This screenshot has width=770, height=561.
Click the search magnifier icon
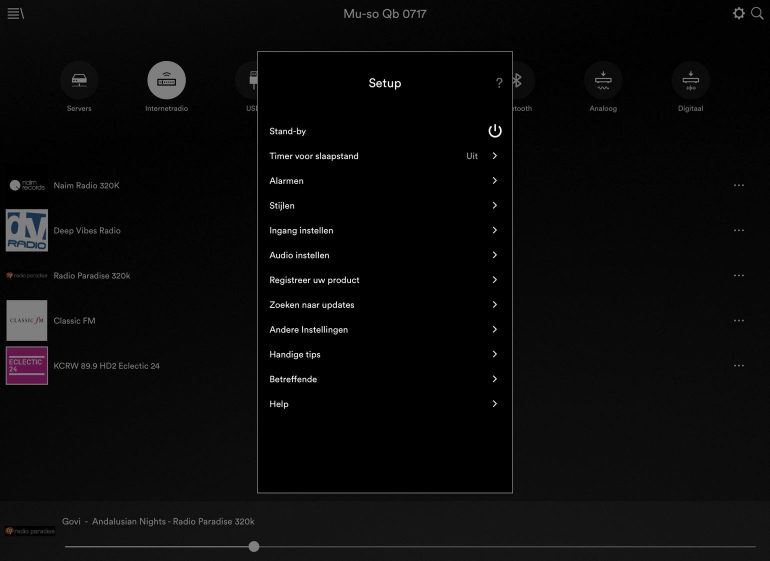coord(757,13)
